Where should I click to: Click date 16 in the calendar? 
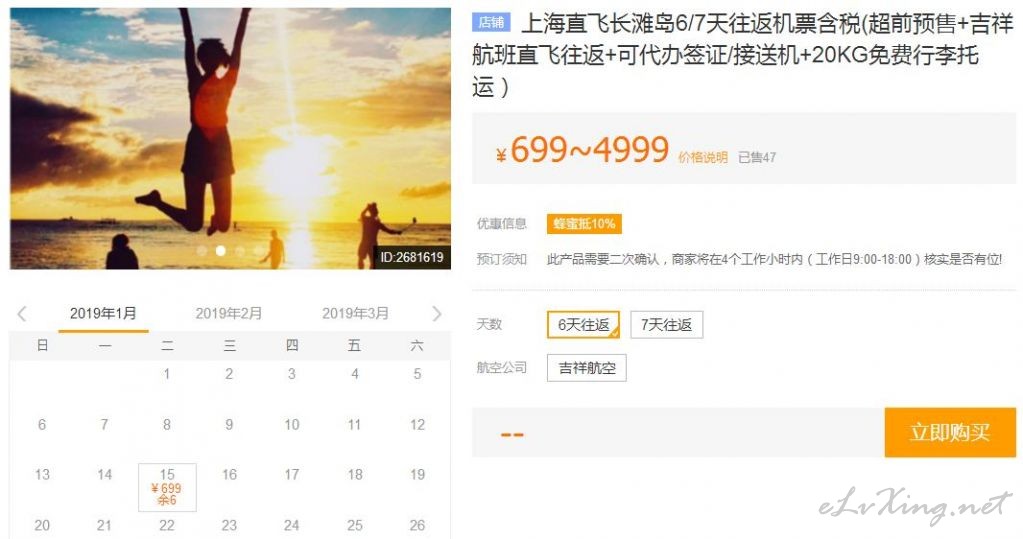(229, 474)
